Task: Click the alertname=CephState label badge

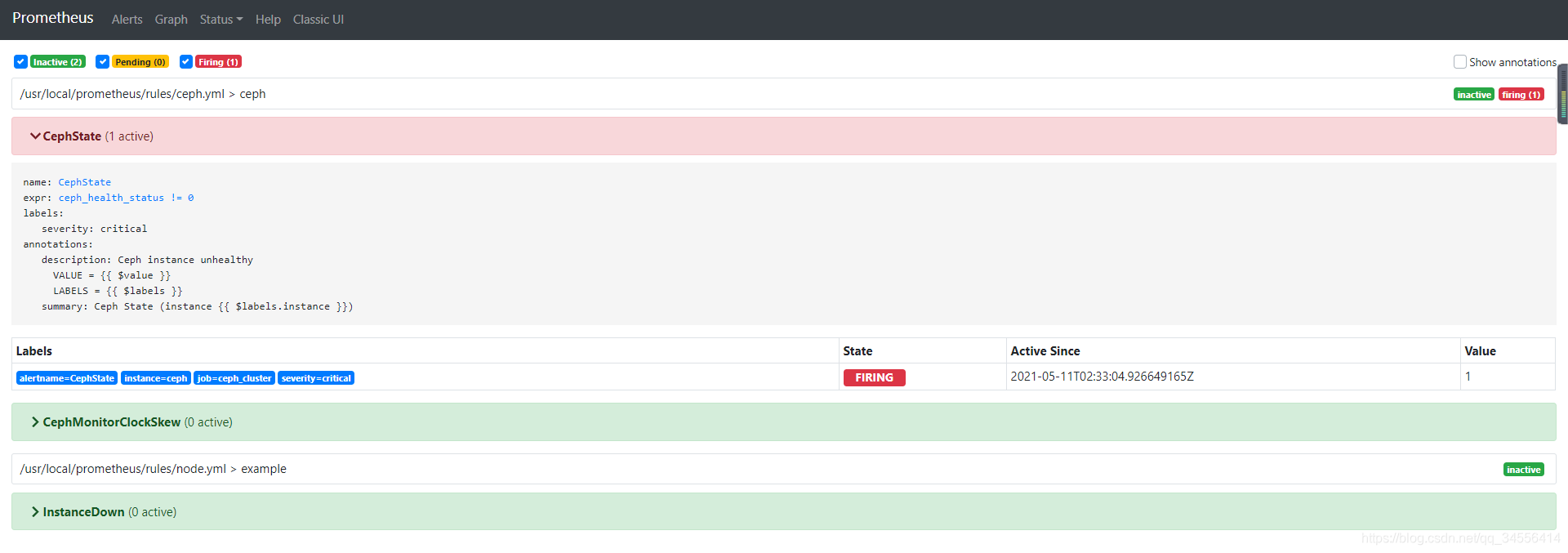Action: [x=67, y=378]
